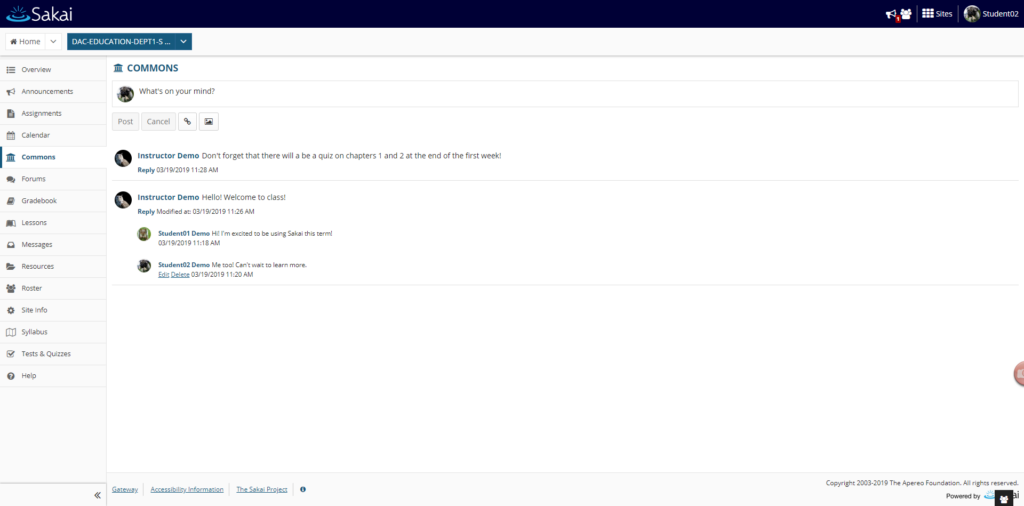Open the Accessibility Information footer link
1024x506 pixels.
[x=187, y=489]
